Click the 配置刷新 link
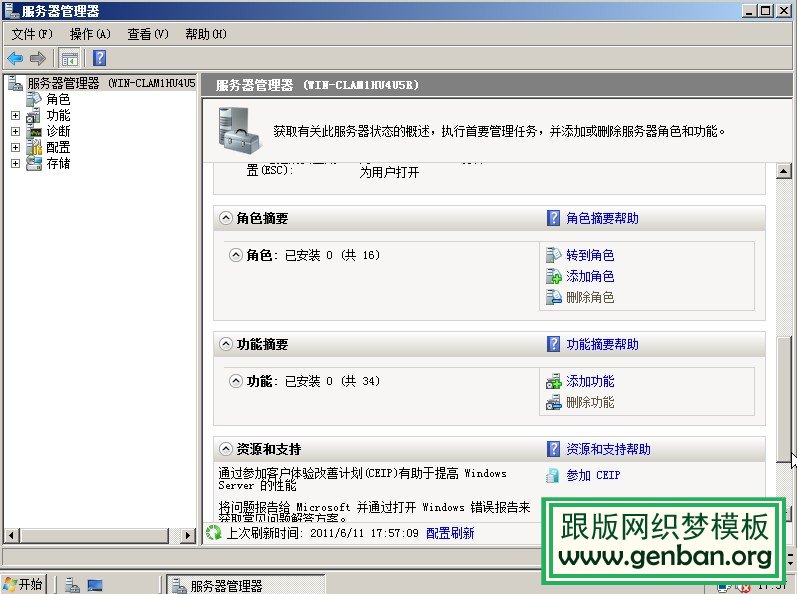Screen dimensions: 797x594 coord(450,533)
